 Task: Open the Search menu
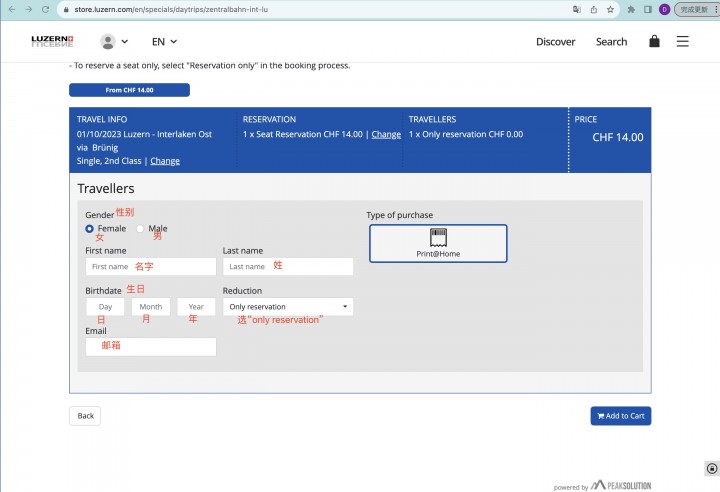click(x=611, y=42)
